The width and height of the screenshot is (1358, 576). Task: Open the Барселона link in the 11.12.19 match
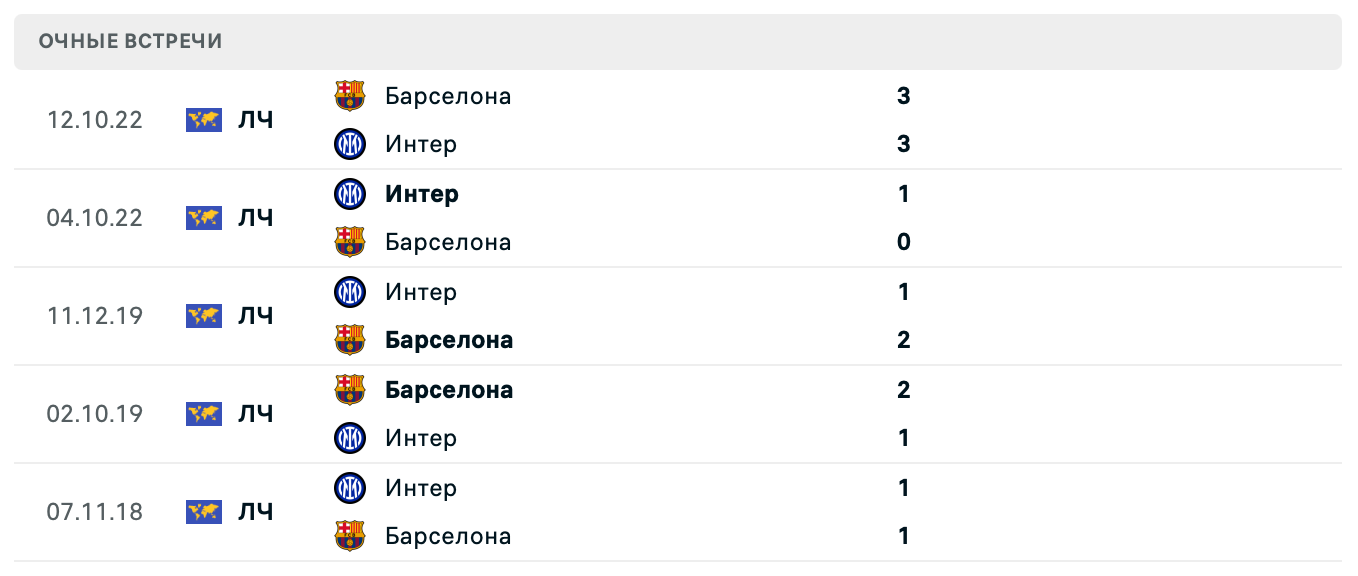point(449,340)
